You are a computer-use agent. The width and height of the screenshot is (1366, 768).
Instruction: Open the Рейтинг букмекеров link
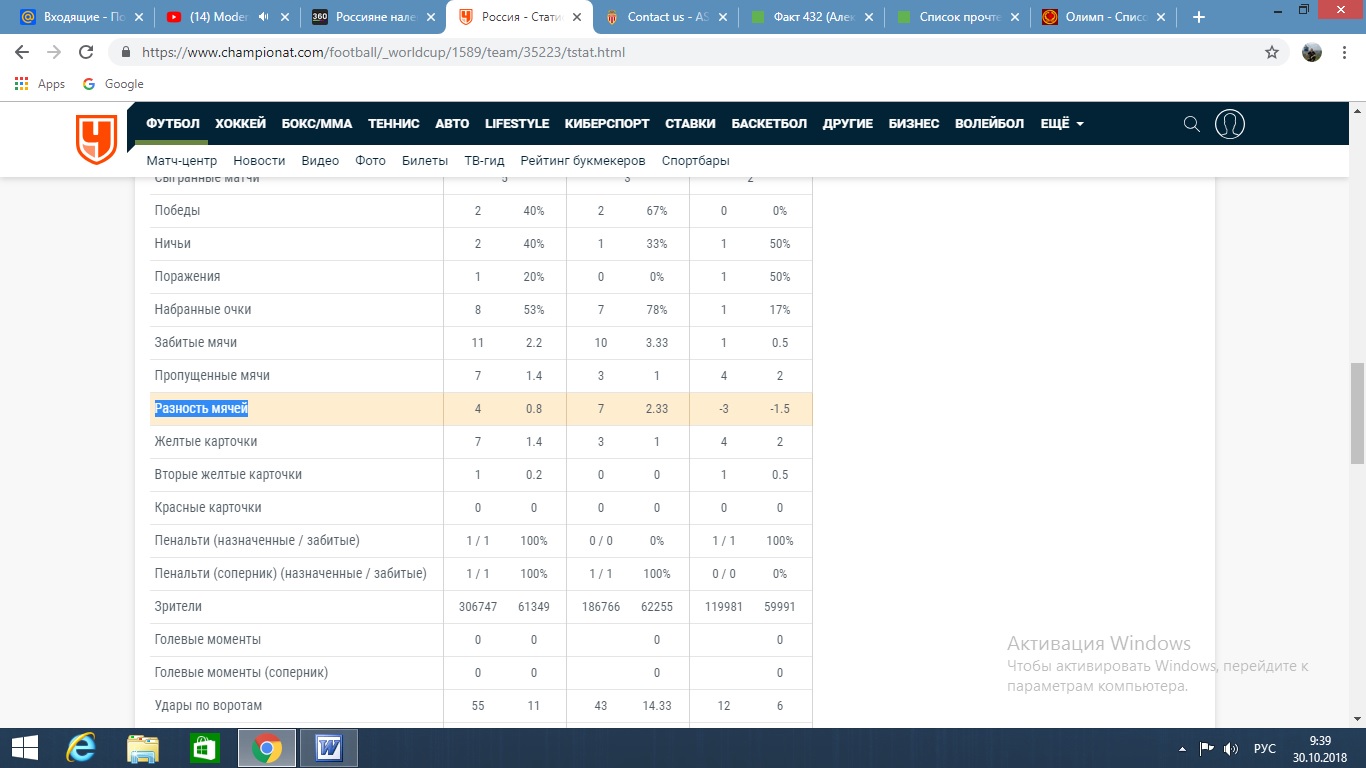point(583,161)
